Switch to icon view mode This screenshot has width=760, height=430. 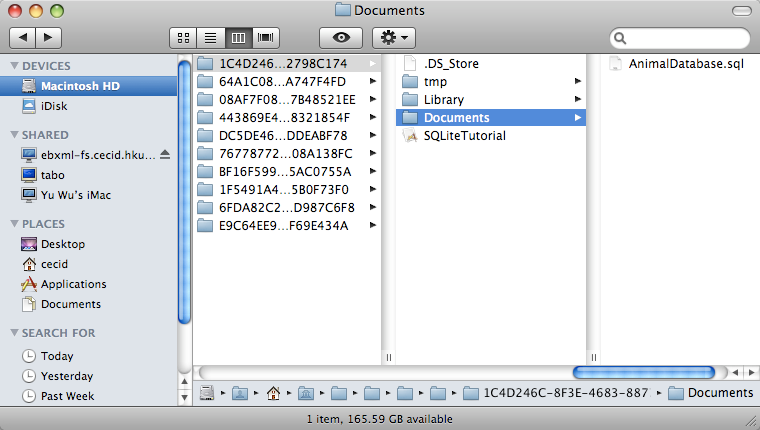click(x=183, y=37)
